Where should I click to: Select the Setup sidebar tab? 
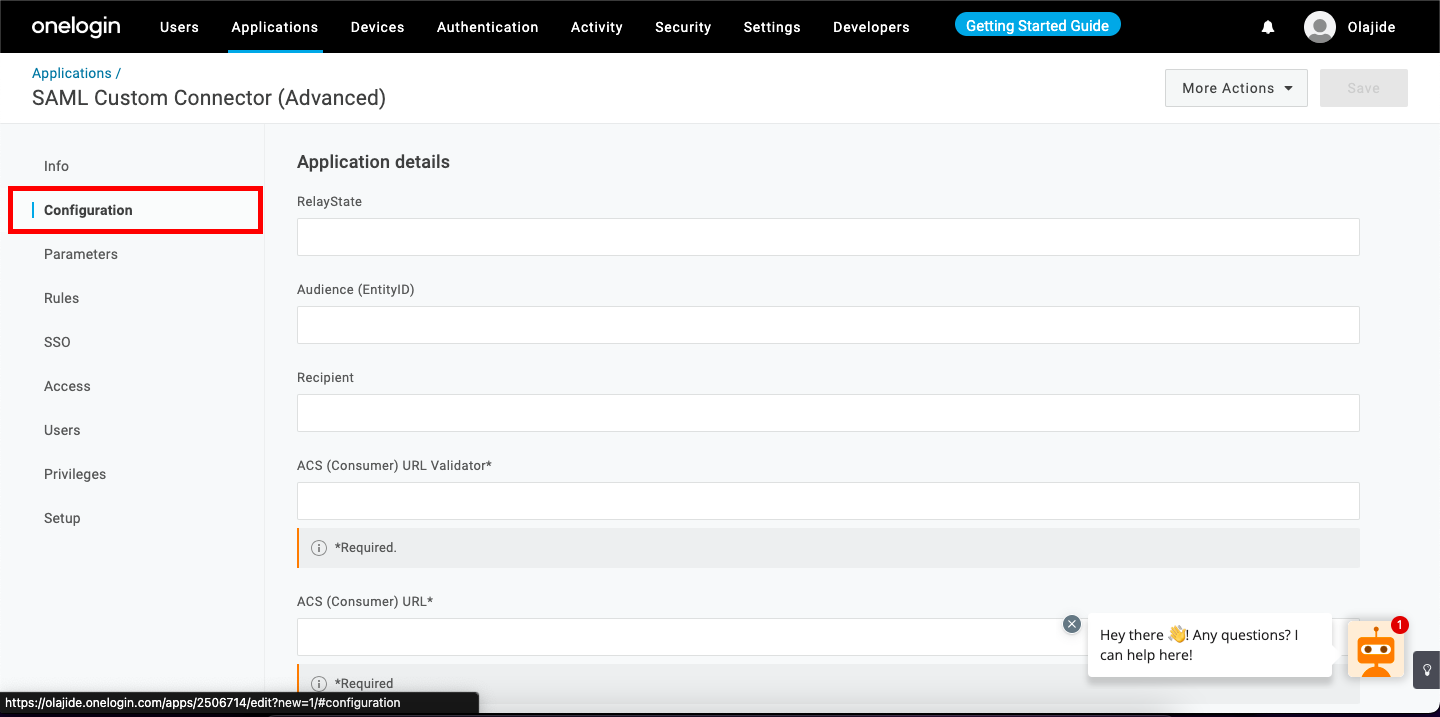point(62,518)
